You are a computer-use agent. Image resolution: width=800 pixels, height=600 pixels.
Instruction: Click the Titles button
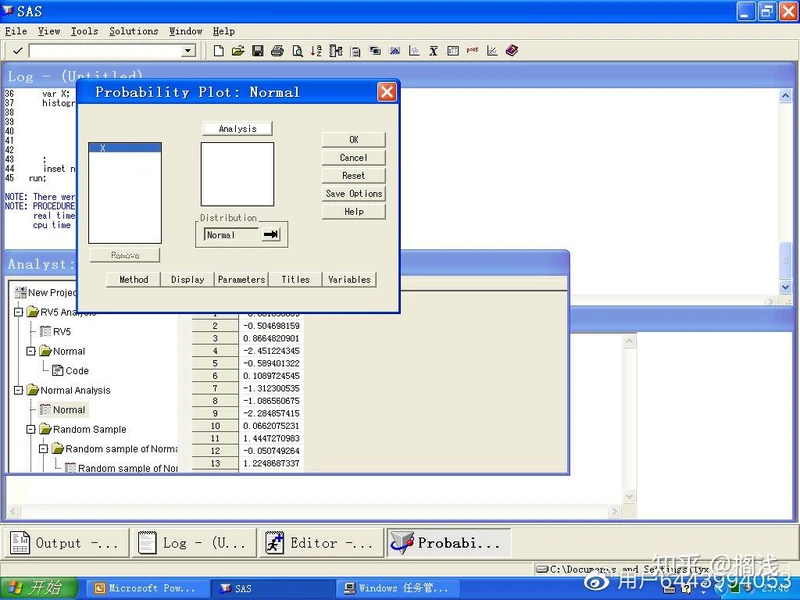point(295,280)
